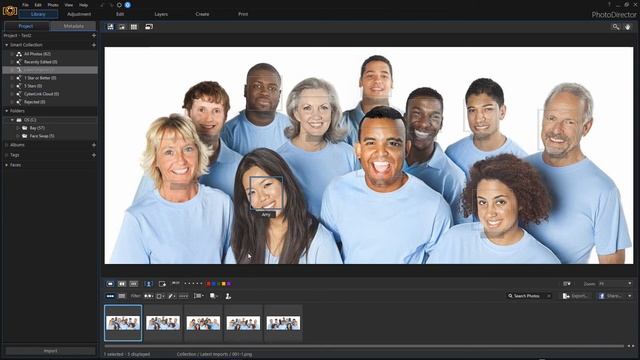Switch to viewer and browser view mode
Image resolution: width=640 pixels, height=360 pixels.
point(110,27)
